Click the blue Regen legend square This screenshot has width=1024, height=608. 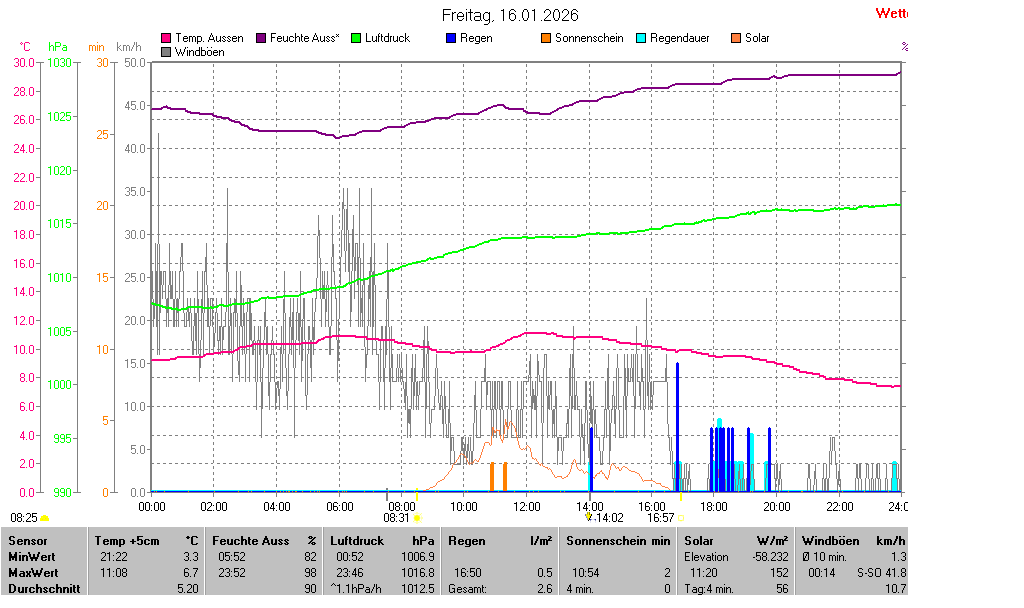[x=450, y=38]
